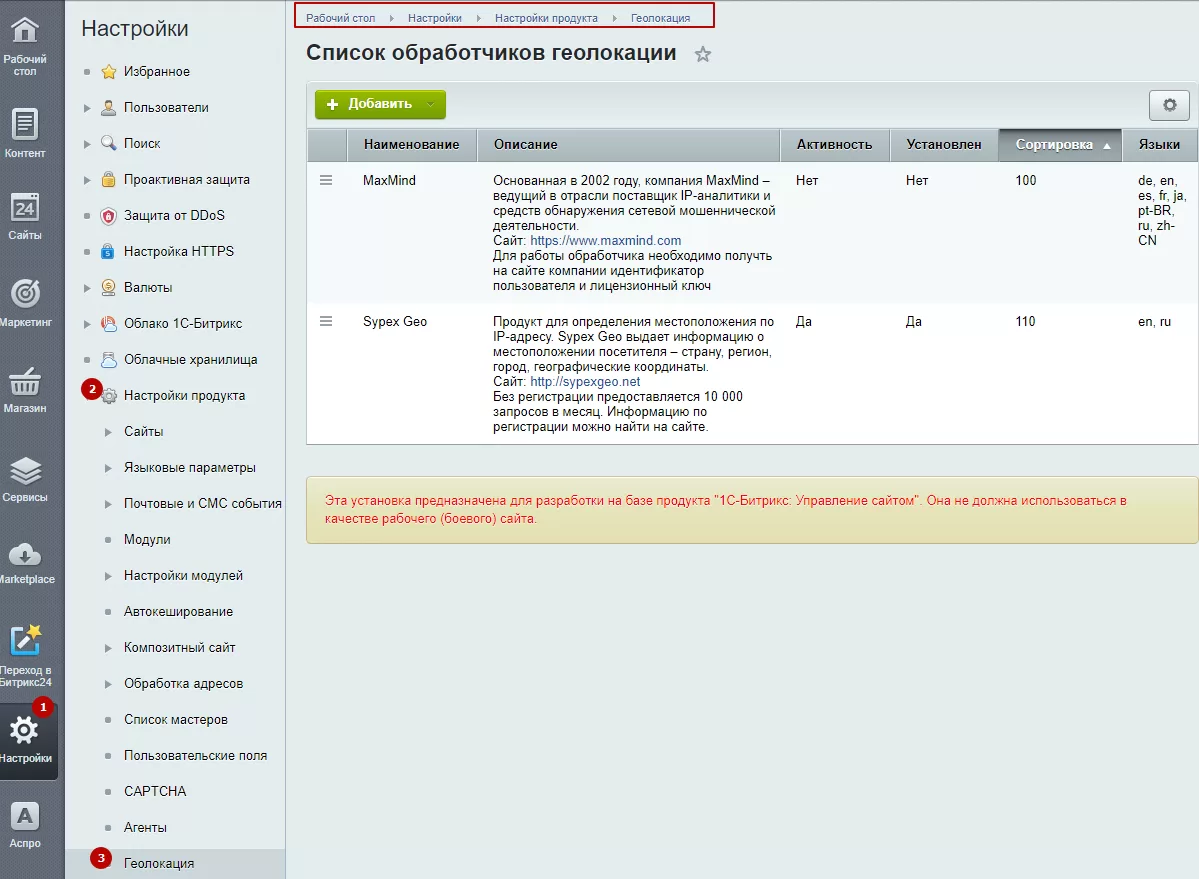The image size is (1199, 879).
Task: Open the Переход в Битрикс24 icon
Action: [x=24, y=641]
